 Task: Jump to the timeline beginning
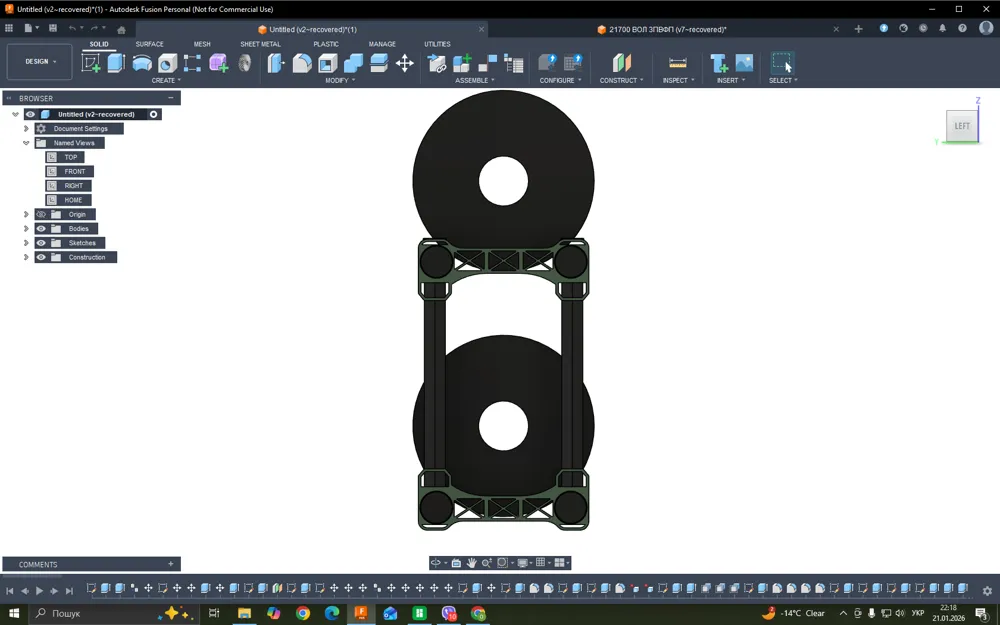pyautogui.click(x=10, y=591)
